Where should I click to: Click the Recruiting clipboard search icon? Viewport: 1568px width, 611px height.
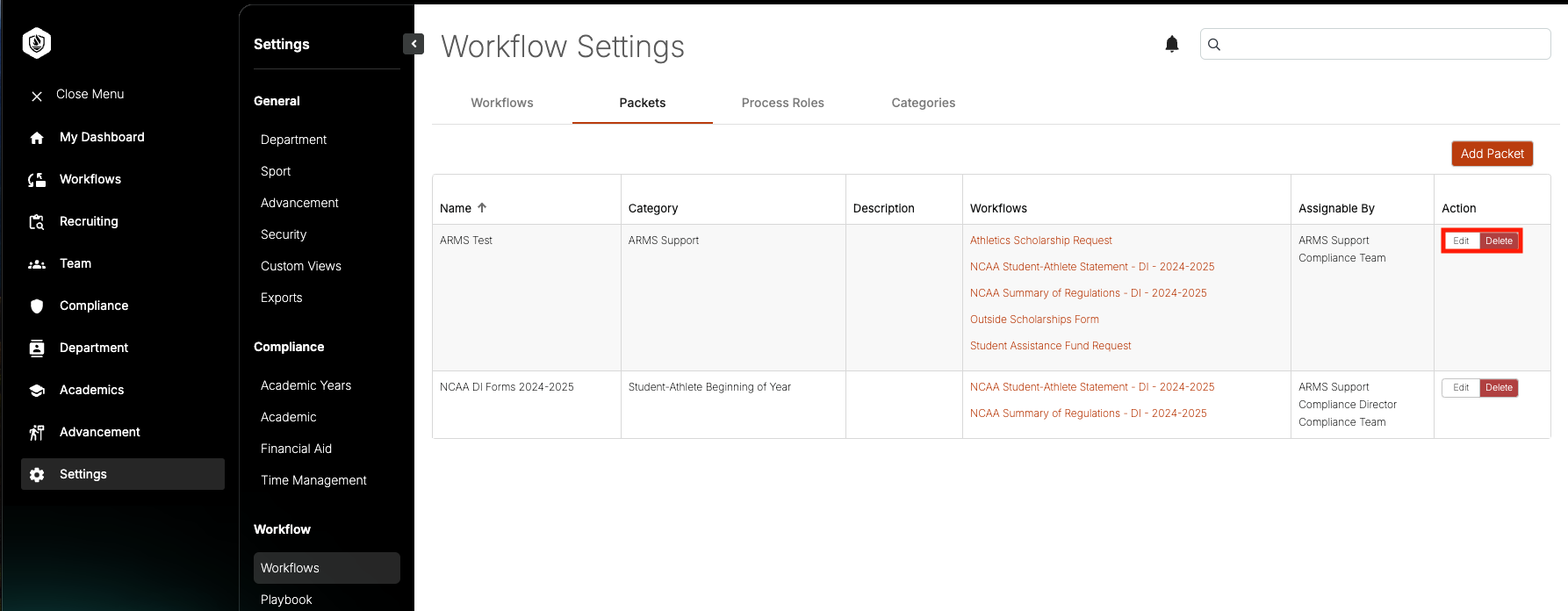(x=37, y=222)
